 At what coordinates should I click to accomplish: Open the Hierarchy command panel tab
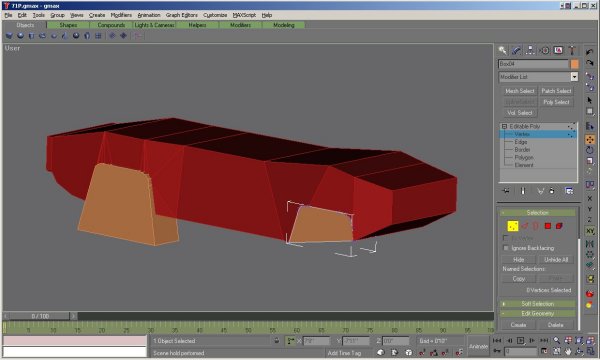point(530,50)
